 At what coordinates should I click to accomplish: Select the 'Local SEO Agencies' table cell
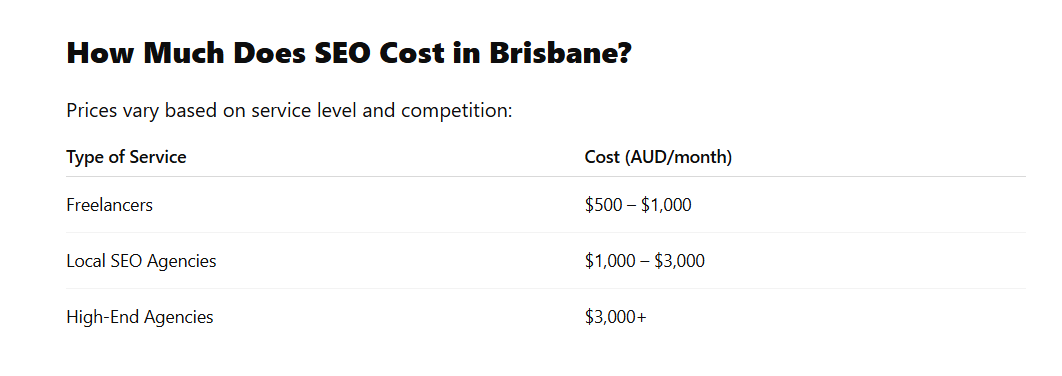pos(142,261)
